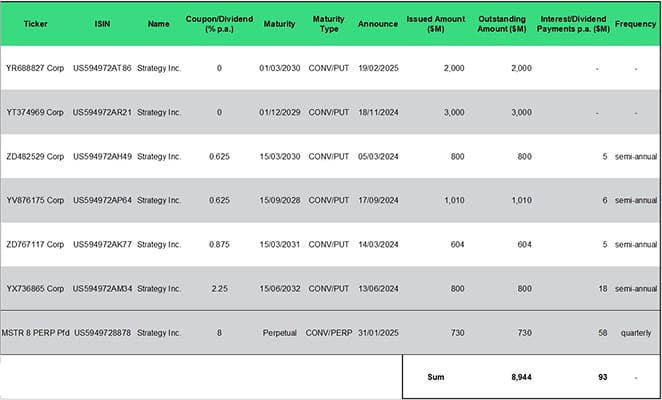Image resolution: width=662 pixels, height=400 pixels.
Task: Click ISIN US5949728878
Action: point(102,333)
